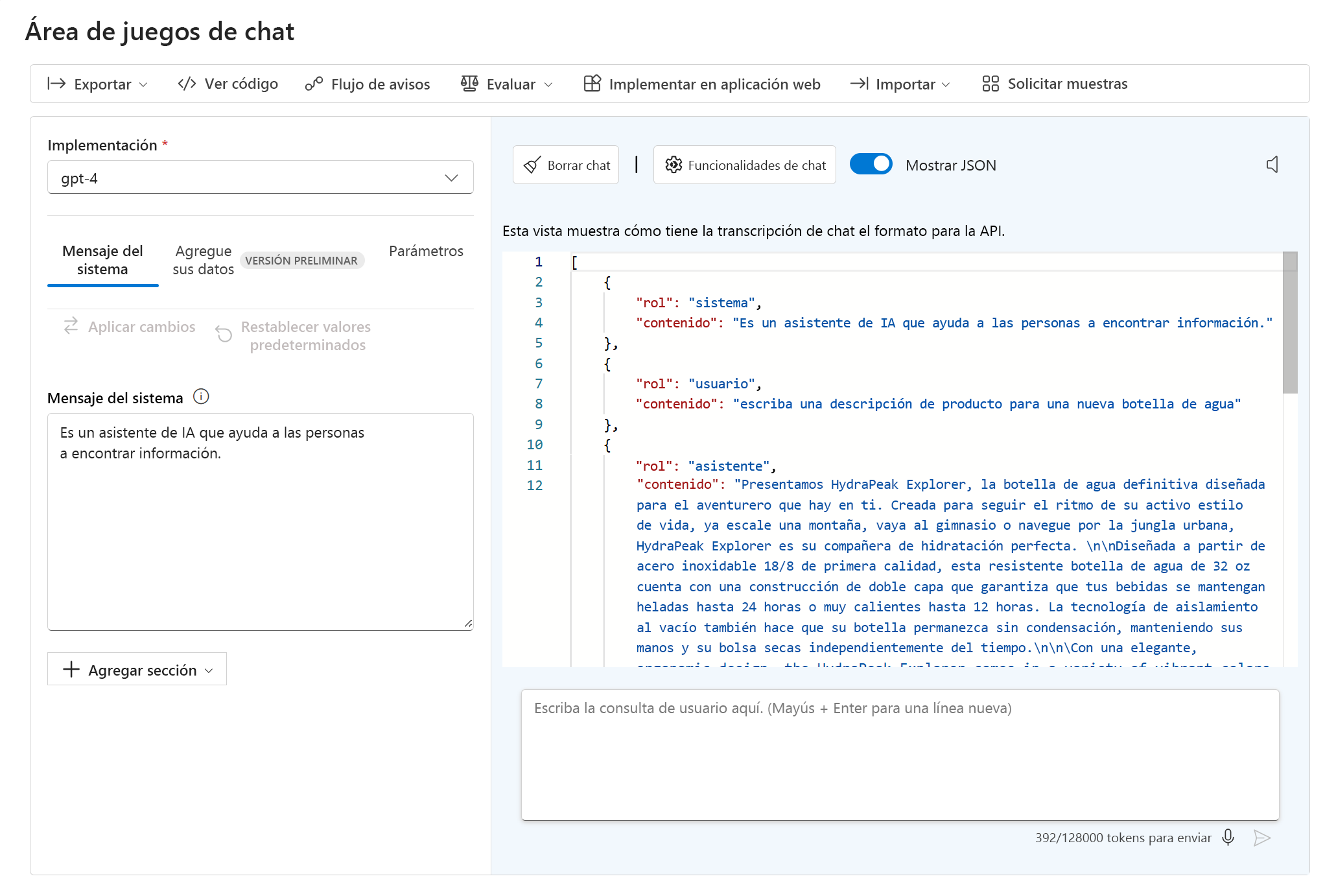Click the Ver código button label

coord(241,84)
